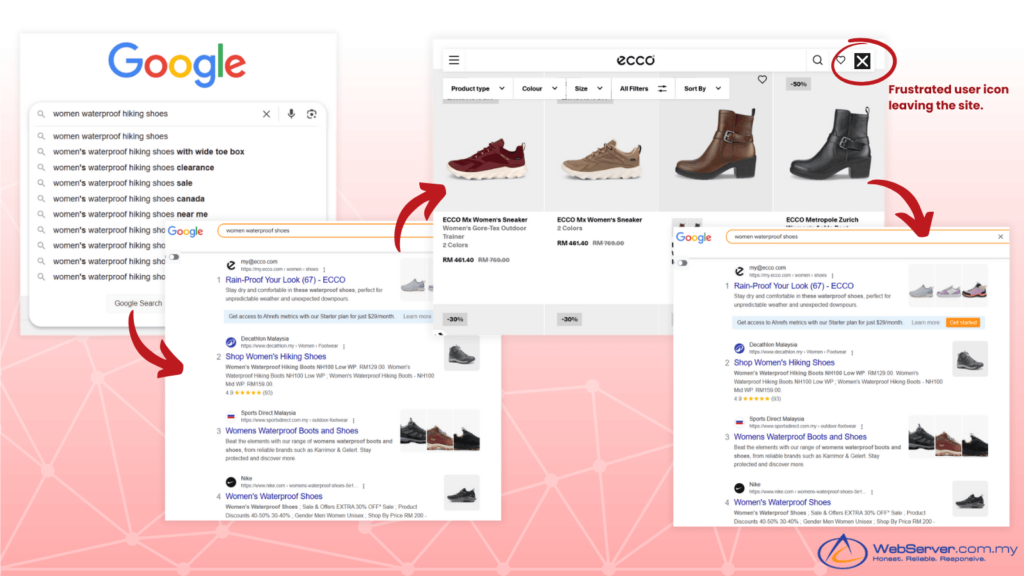
Task: Open the ECCO header wishlist heart
Action: (x=840, y=60)
